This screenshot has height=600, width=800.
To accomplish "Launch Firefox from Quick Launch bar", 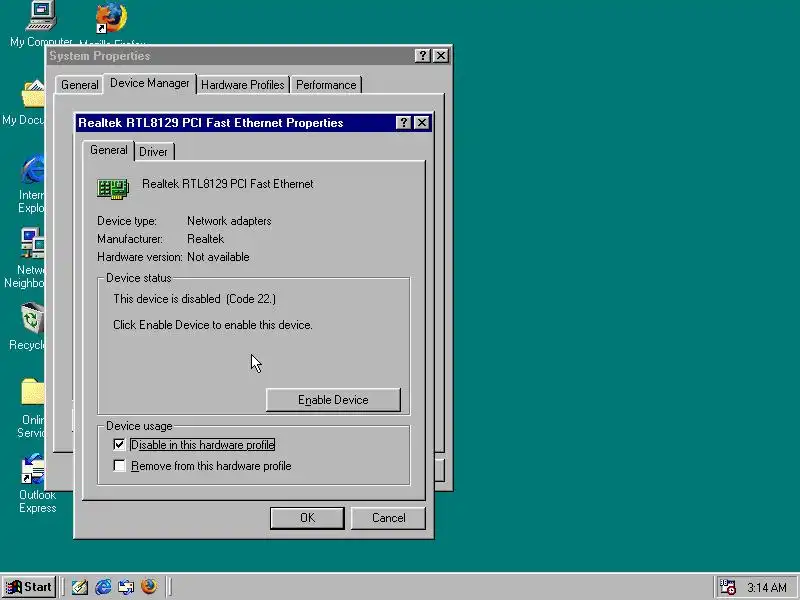I will pyautogui.click(x=149, y=587).
